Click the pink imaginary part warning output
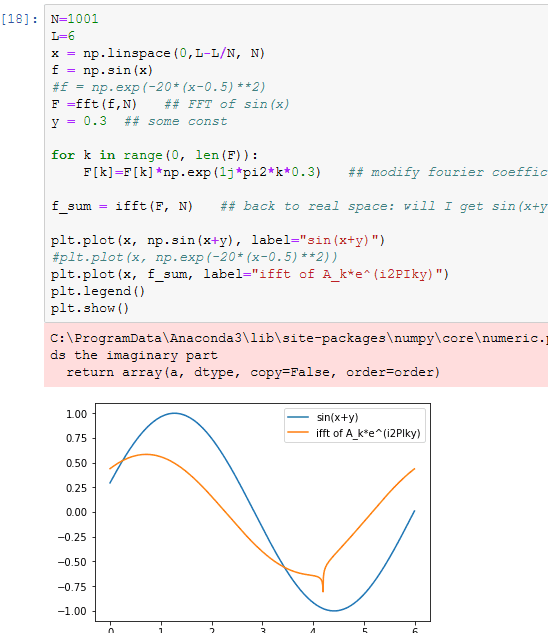The image size is (548, 633). 296,355
